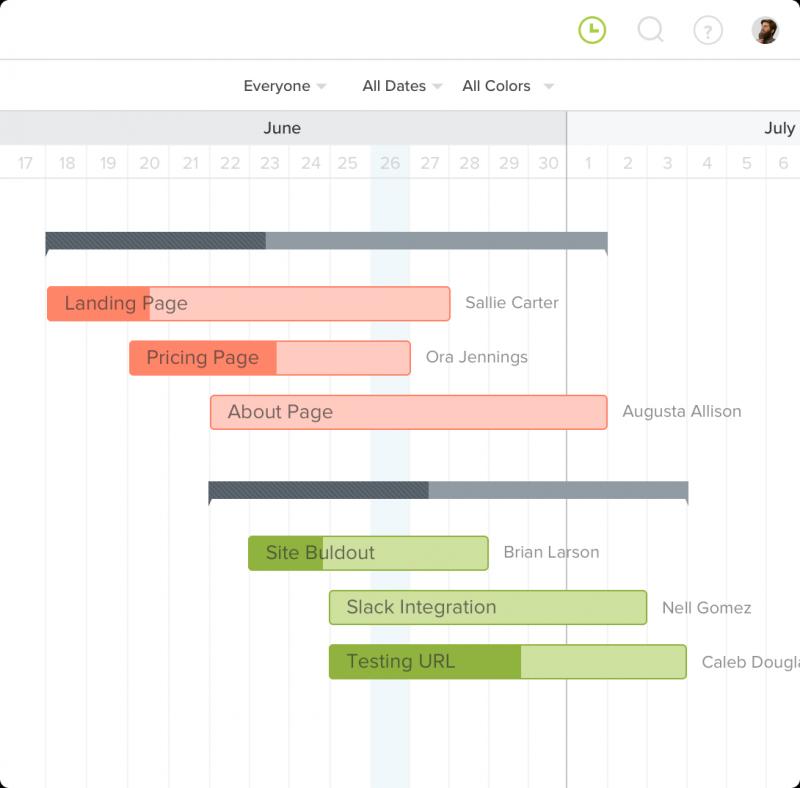Viewport: 800px width, 788px height.
Task: Expand the Everyone filter dropdown
Action: (x=285, y=86)
